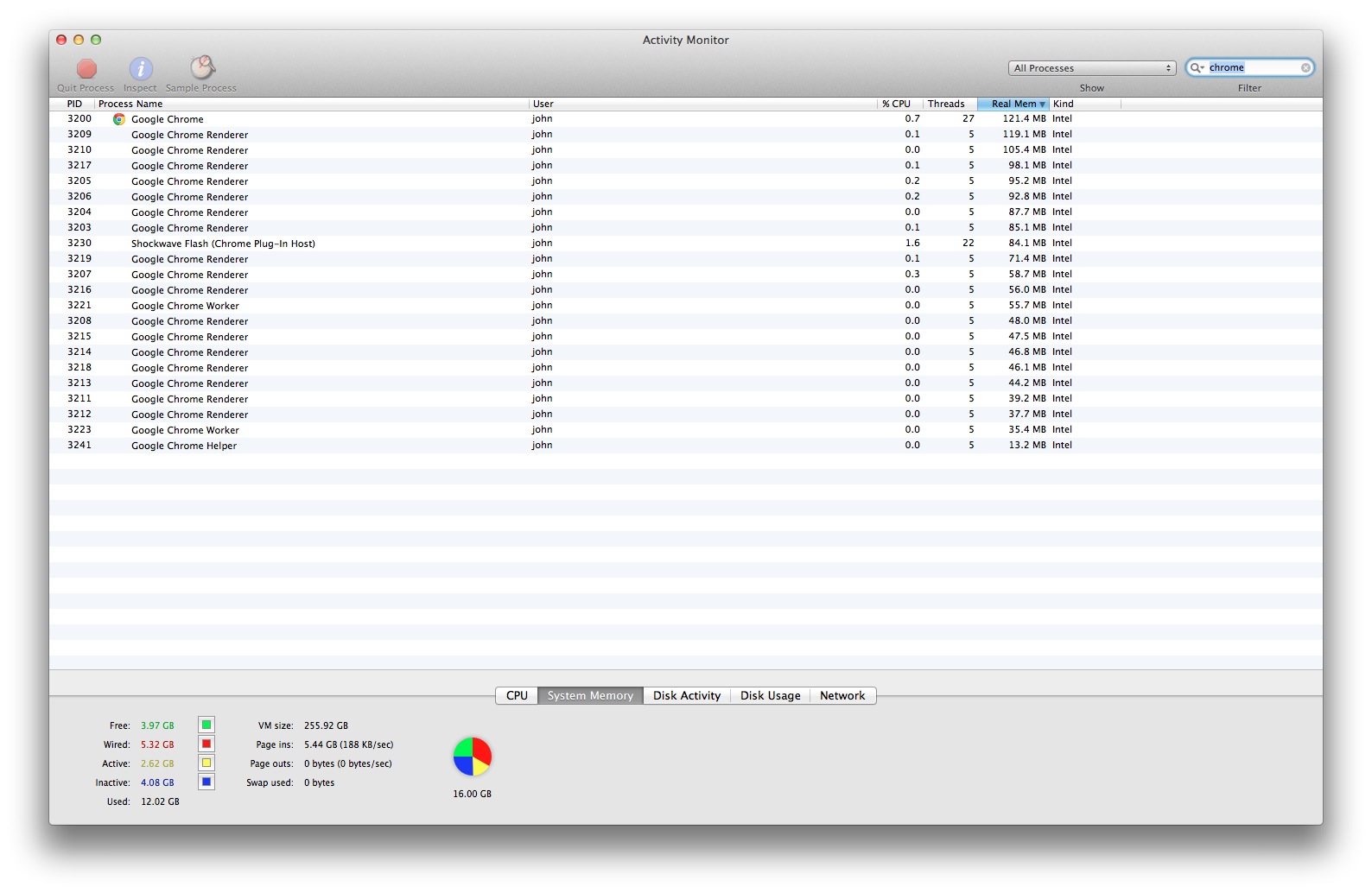Click the 5.32 GB Wired memory value
Image resolution: width=1372 pixels, height=893 pixels.
coord(157,744)
